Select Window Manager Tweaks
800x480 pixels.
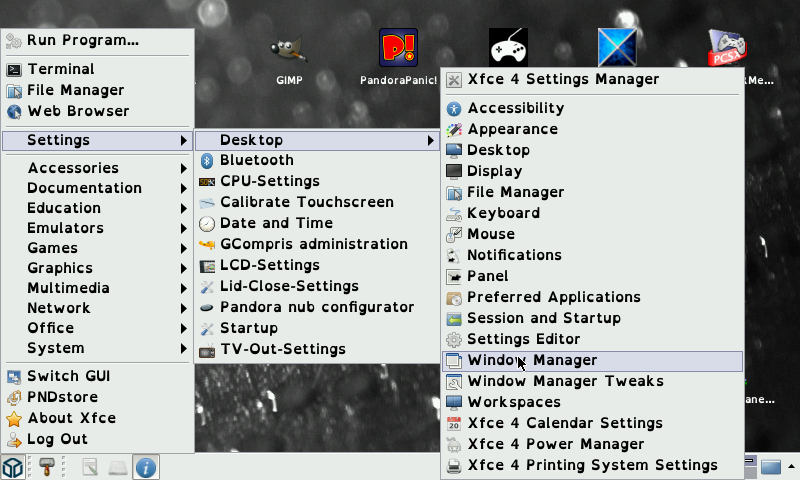[565, 381]
